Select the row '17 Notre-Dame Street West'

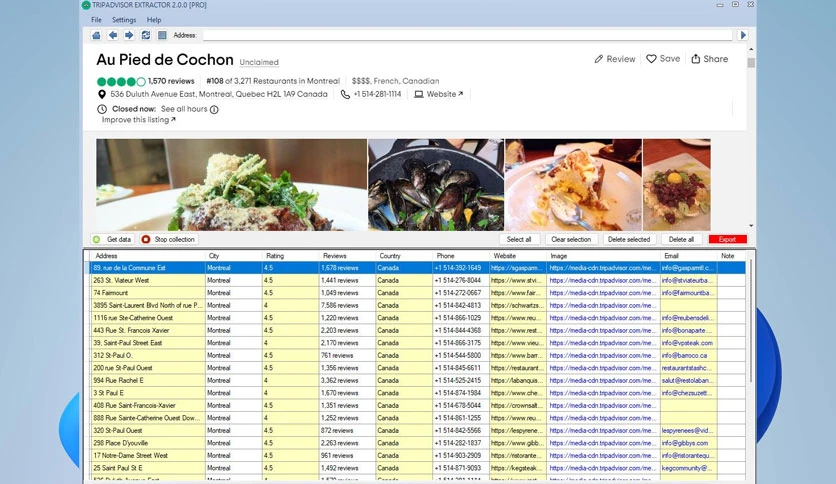coord(417,456)
